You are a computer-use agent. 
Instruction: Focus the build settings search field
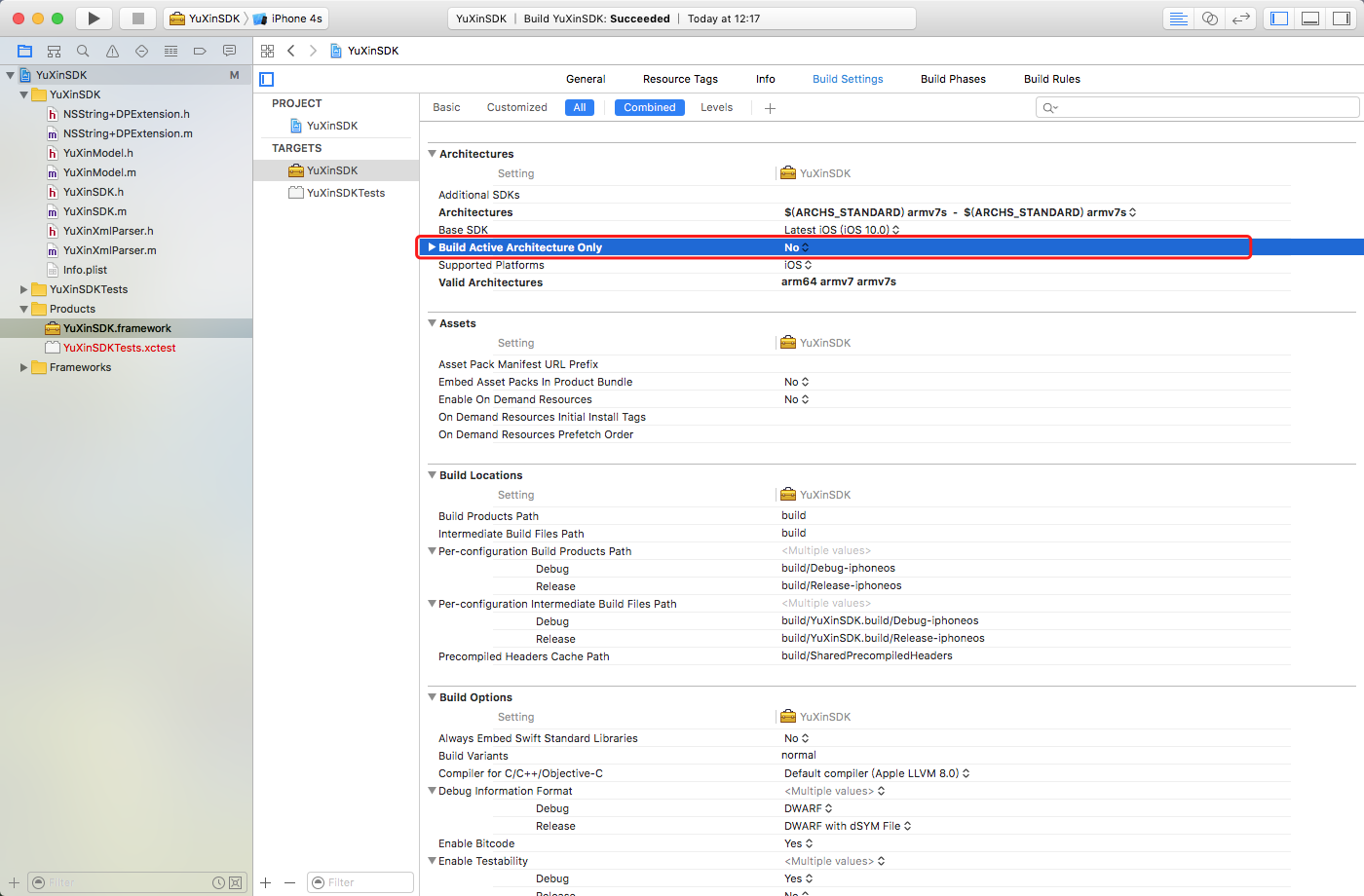1197,107
